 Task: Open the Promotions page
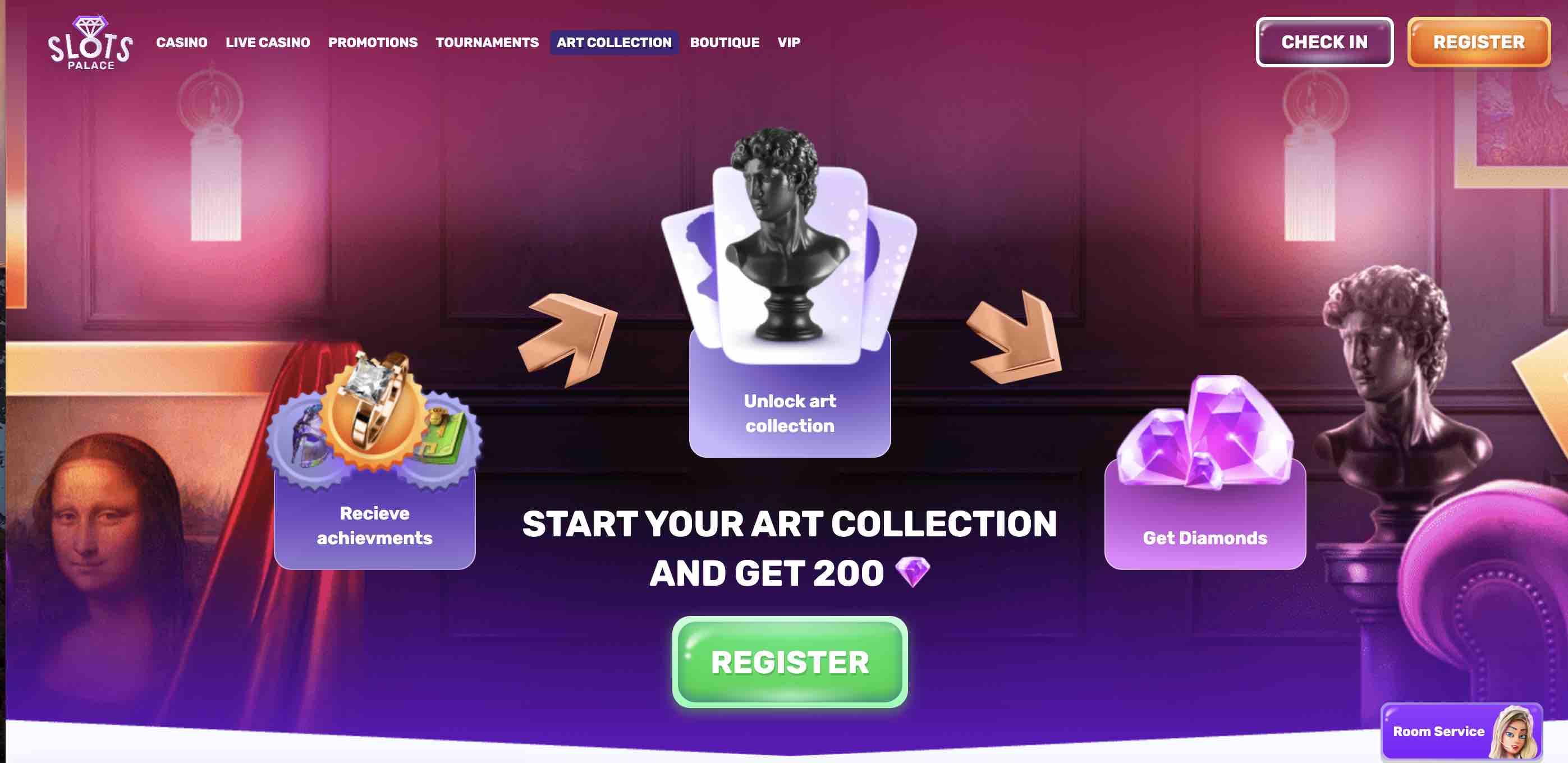[x=373, y=43]
